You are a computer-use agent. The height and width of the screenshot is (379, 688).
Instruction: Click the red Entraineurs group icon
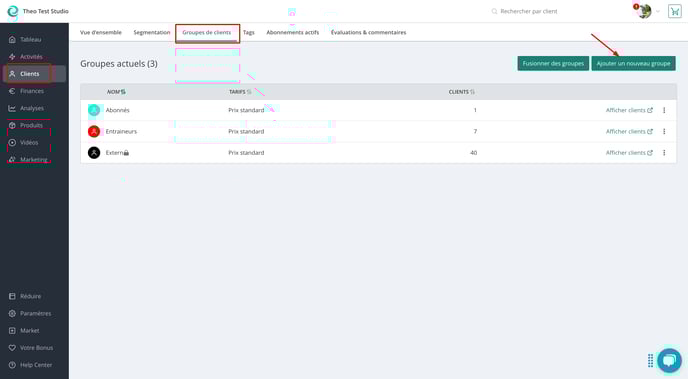click(x=94, y=131)
